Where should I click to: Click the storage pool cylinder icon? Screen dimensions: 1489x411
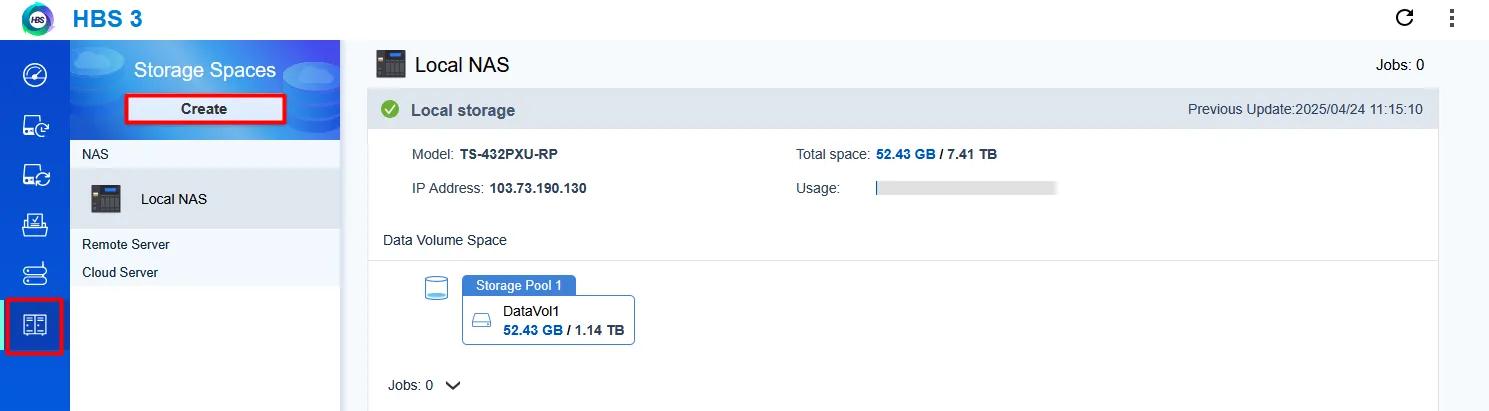click(436, 289)
